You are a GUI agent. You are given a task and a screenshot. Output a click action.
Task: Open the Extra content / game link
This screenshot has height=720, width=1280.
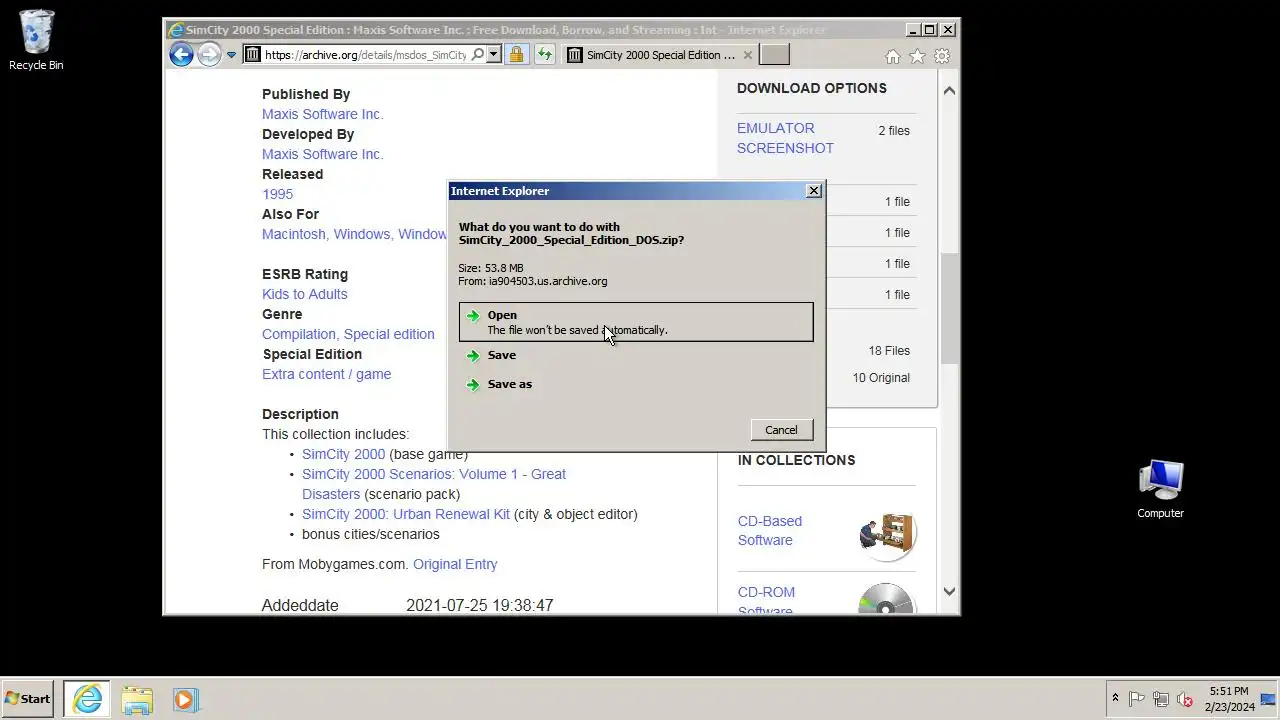click(x=326, y=374)
